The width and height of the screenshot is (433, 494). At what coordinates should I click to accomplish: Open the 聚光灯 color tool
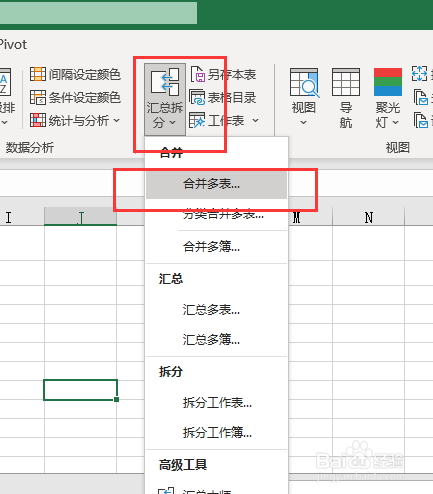(x=387, y=82)
